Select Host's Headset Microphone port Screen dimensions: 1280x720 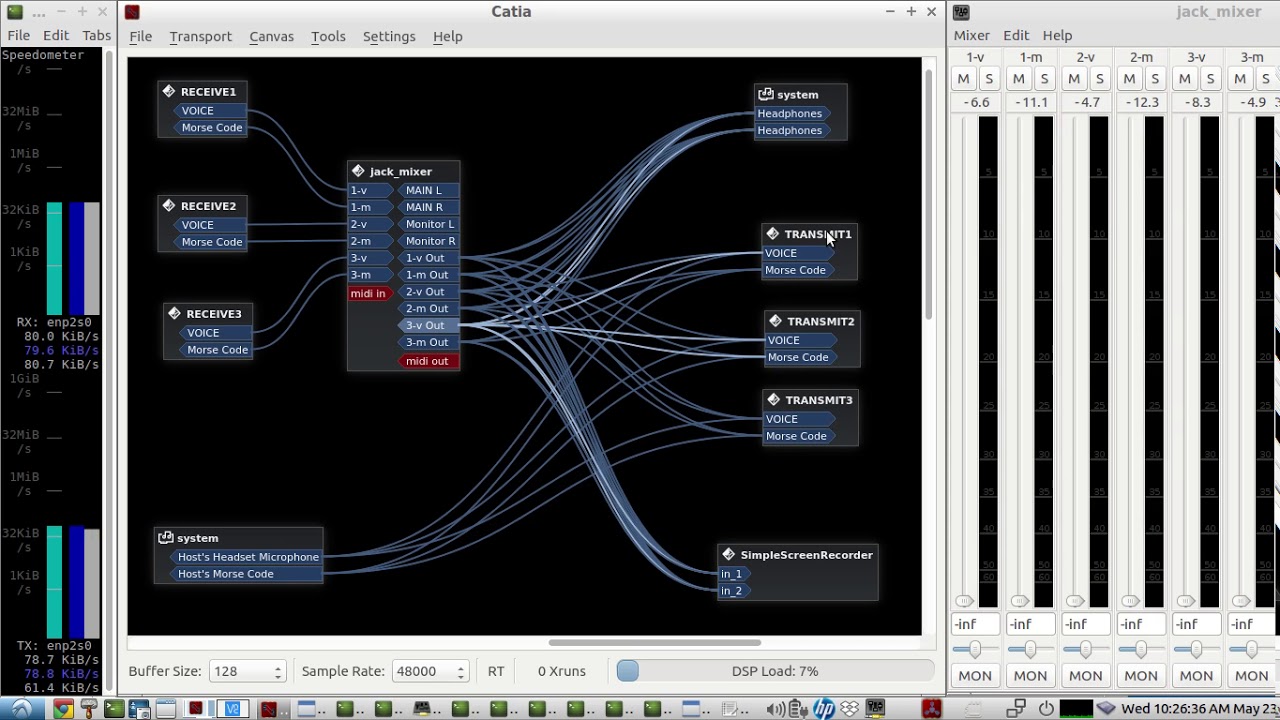point(246,557)
